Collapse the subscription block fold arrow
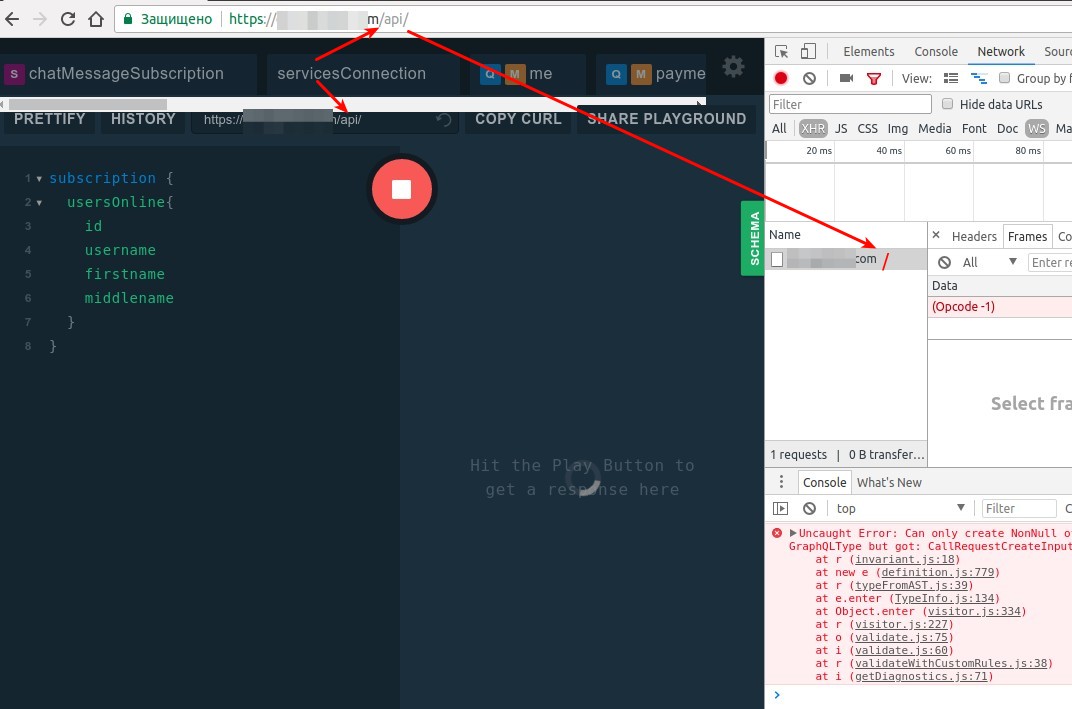The height and width of the screenshot is (709, 1072). pyautogui.click(x=39, y=179)
